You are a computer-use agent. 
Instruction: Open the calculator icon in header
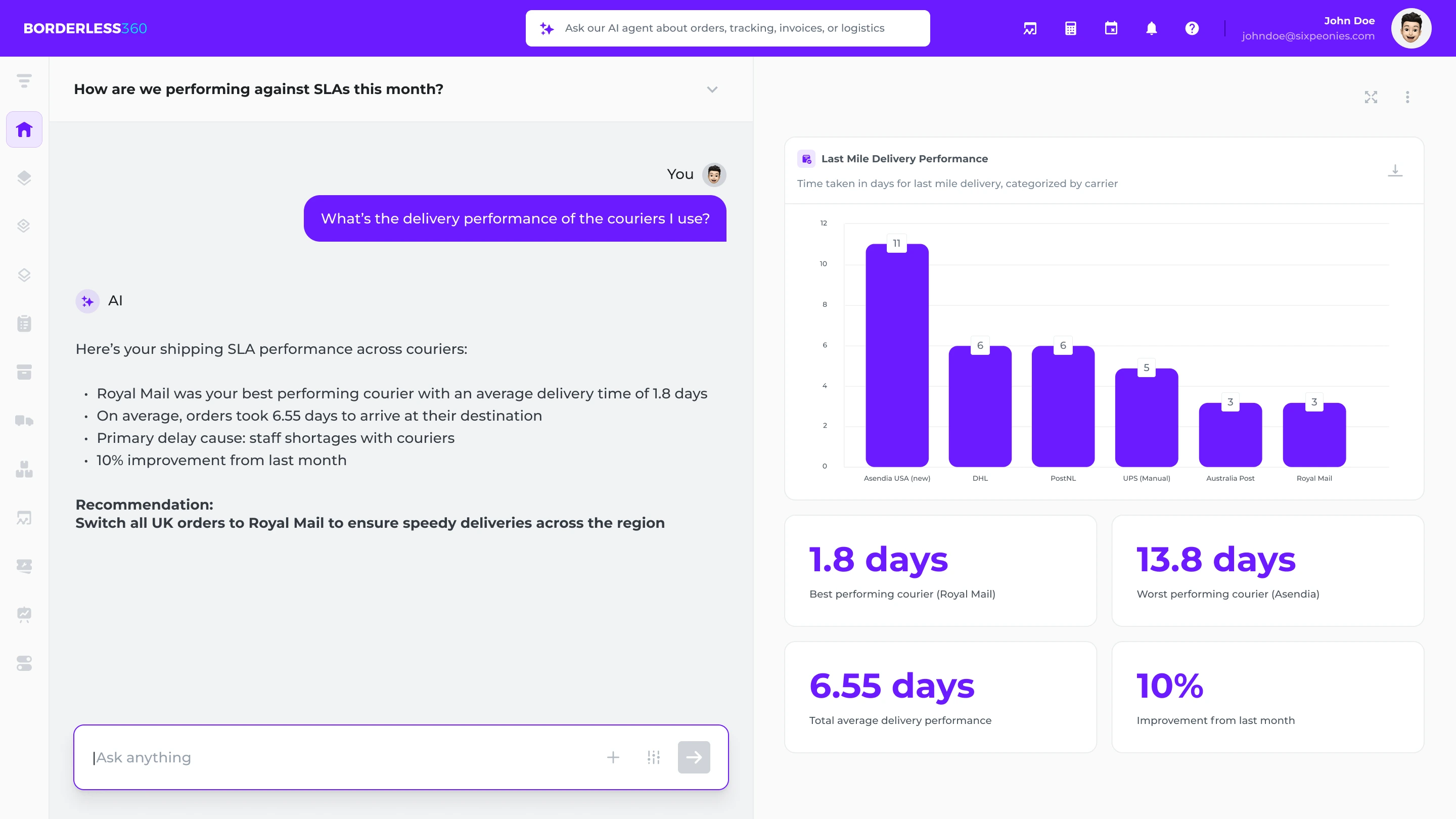[1071, 28]
